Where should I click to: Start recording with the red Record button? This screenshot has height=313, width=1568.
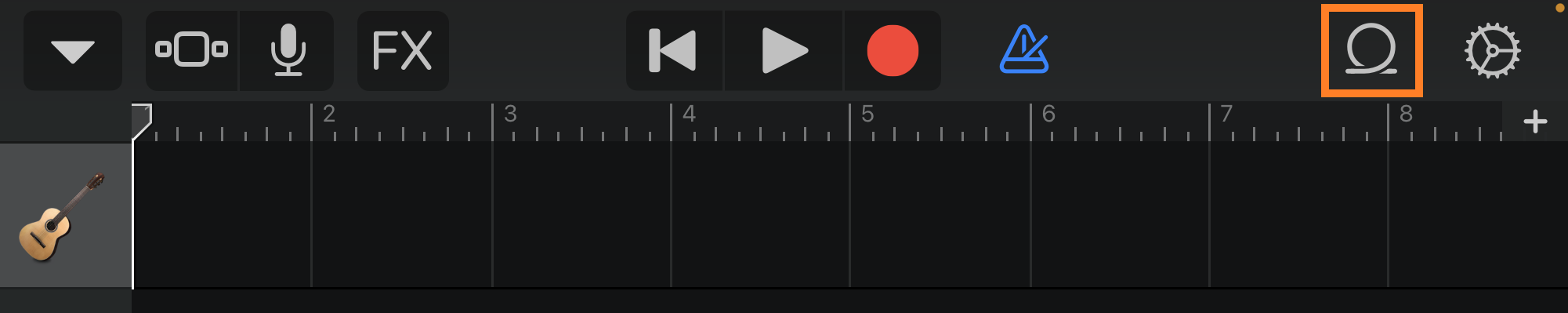pyautogui.click(x=893, y=51)
